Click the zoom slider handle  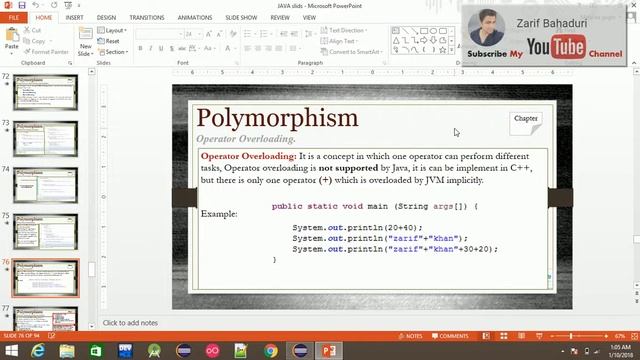click(571, 336)
